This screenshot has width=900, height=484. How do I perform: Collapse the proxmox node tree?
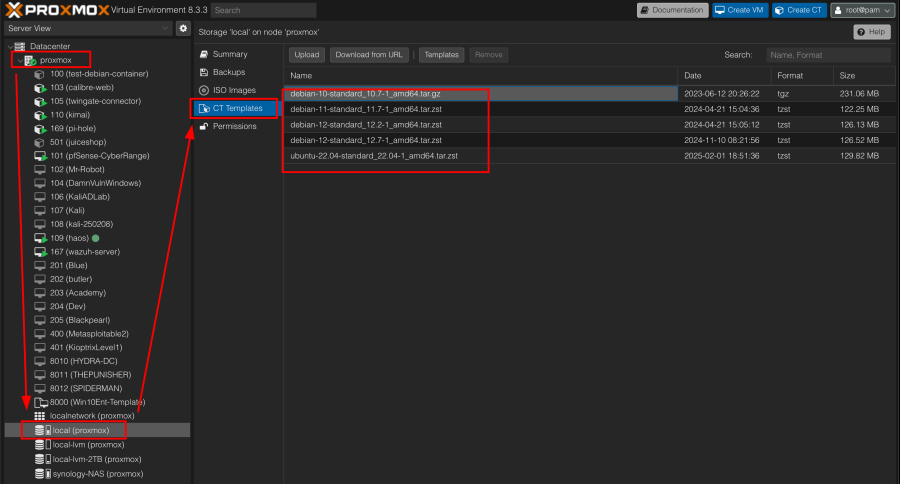tap(19, 60)
